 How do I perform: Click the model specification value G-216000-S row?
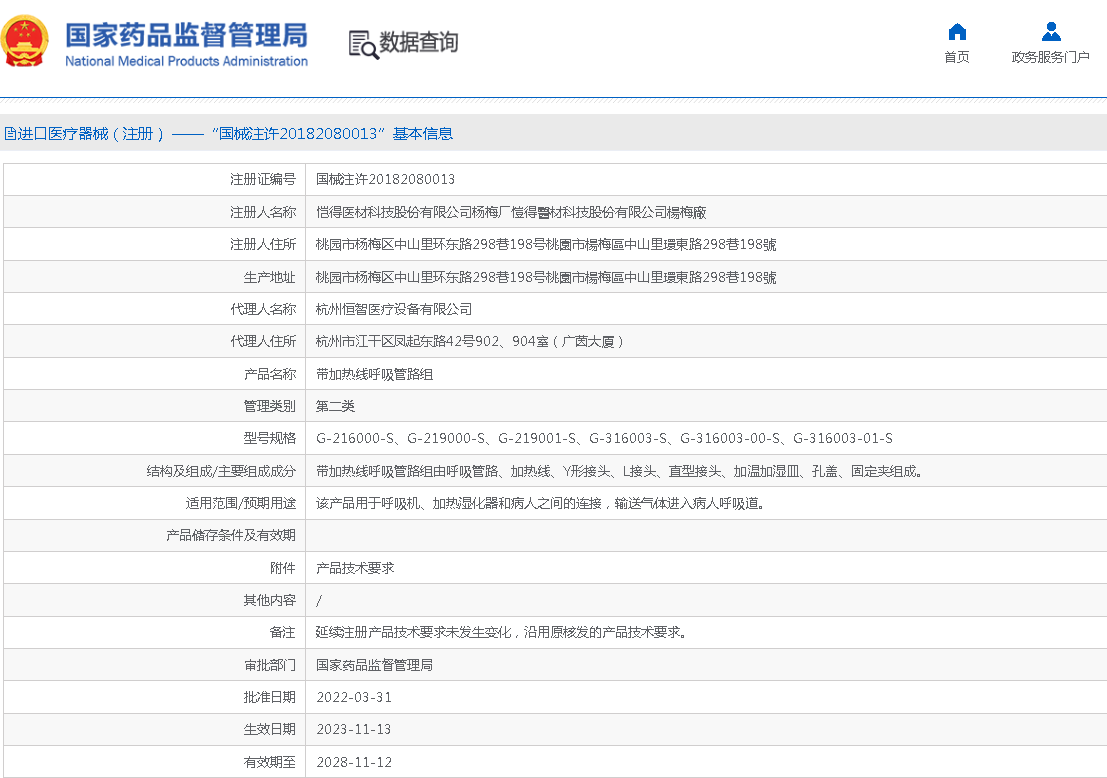click(x=604, y=439)
